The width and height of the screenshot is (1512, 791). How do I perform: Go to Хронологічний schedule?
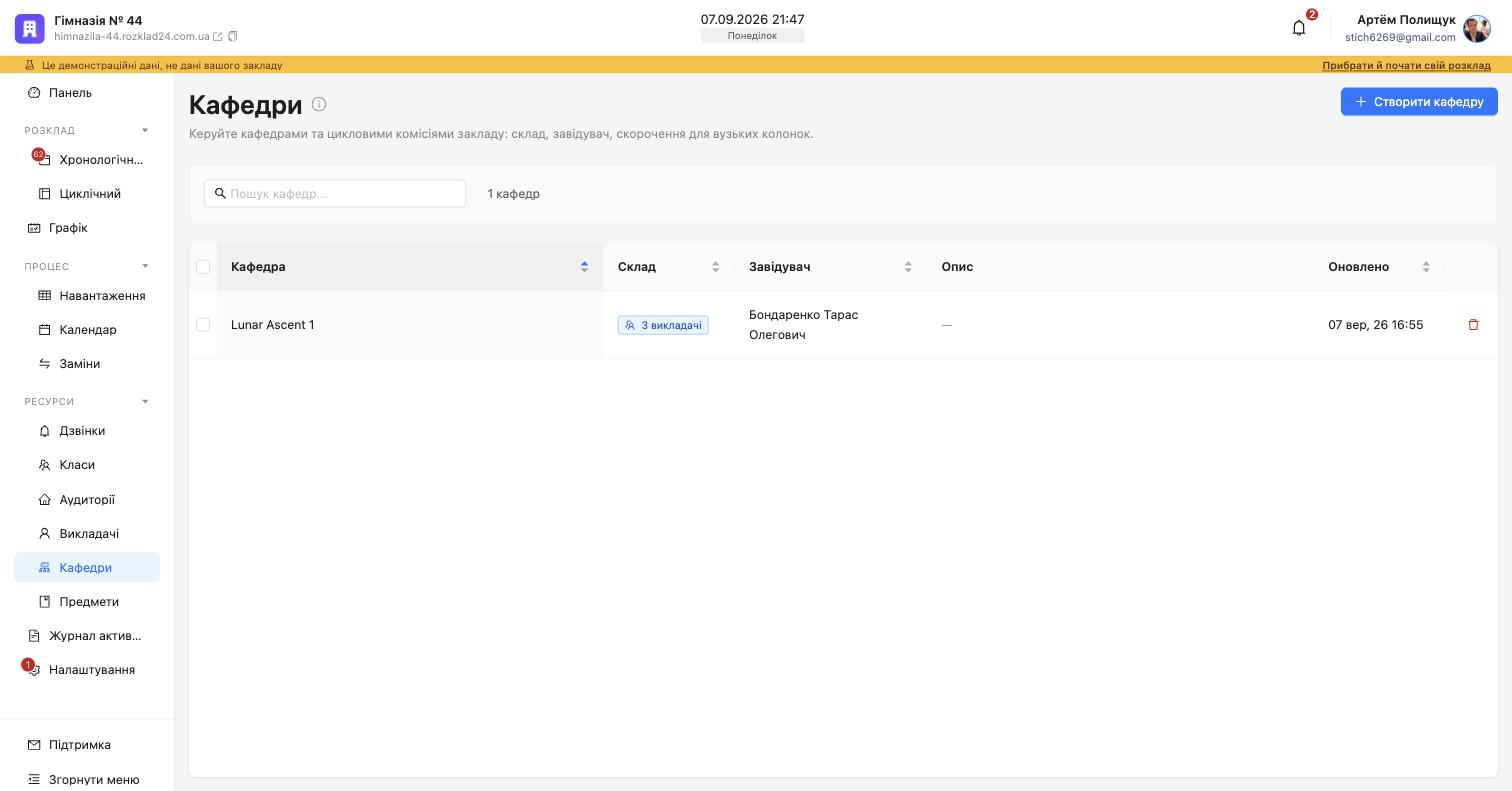click(87, 160)
